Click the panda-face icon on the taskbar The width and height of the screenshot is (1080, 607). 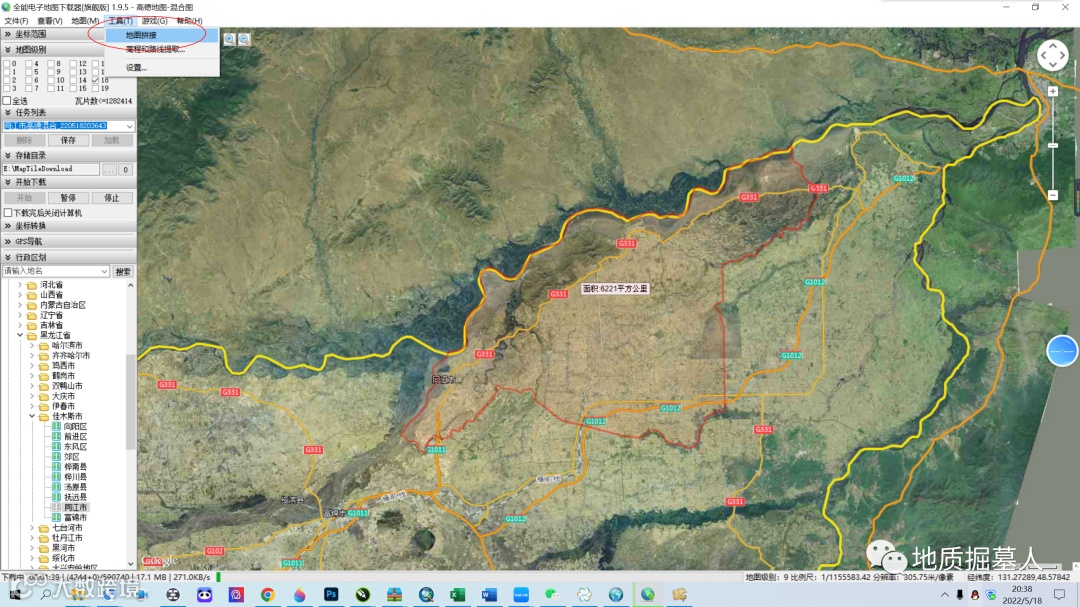(205, 595)
